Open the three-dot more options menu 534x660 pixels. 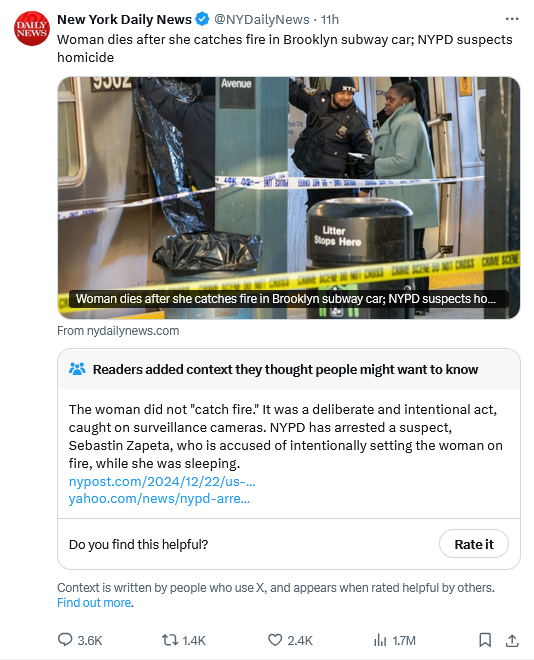click(512, 19)
